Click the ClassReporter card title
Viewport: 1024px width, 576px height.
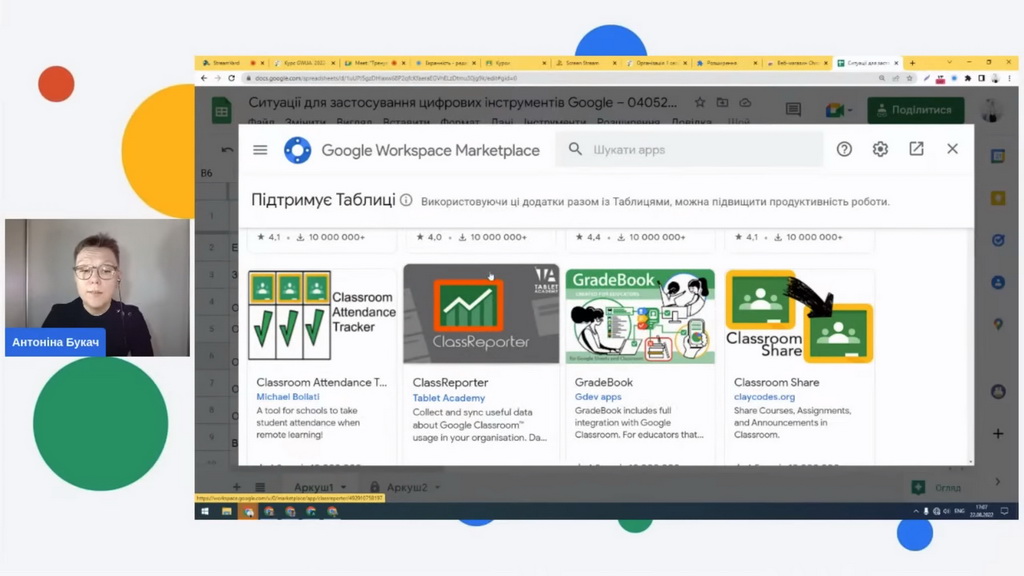coord(450,383)
